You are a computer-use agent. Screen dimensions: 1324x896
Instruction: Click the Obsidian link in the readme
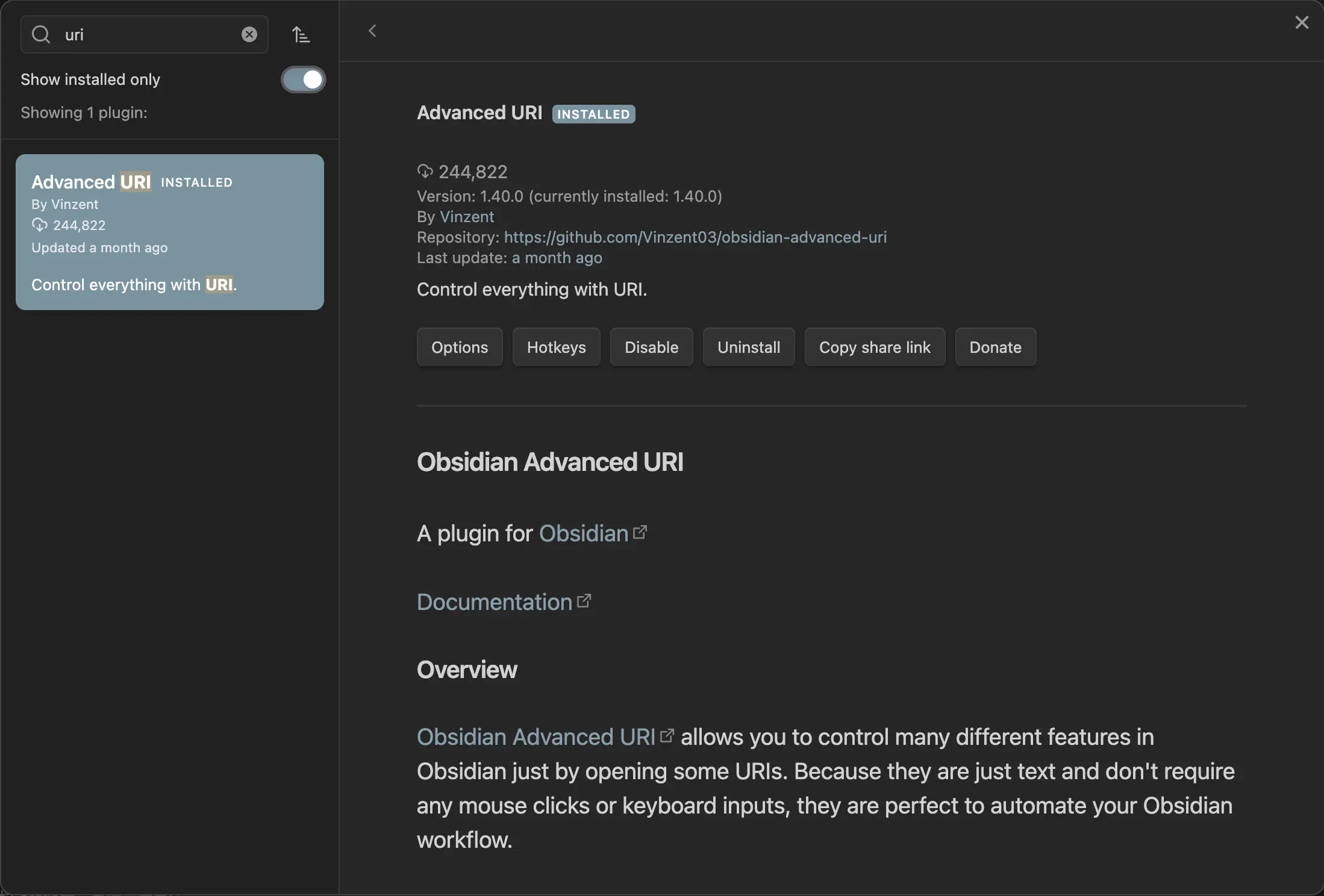pyautogui.click(x=583, y=534)
